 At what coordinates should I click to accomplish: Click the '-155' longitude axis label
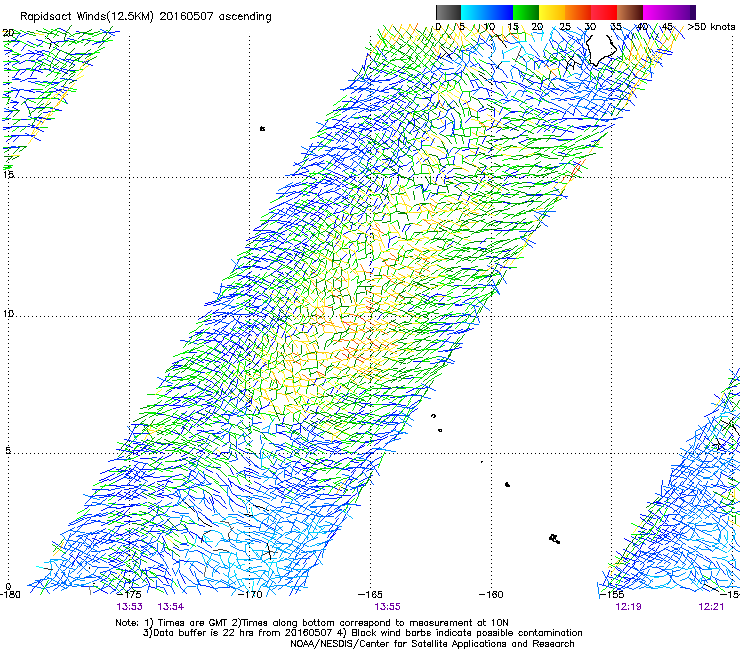(x=612, y=595)
